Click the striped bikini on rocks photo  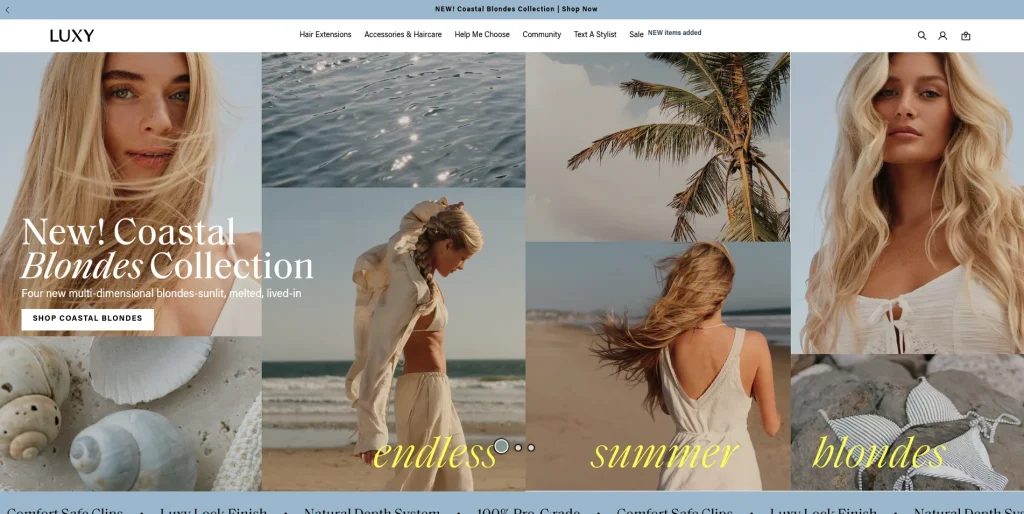[x=907, y=423]
